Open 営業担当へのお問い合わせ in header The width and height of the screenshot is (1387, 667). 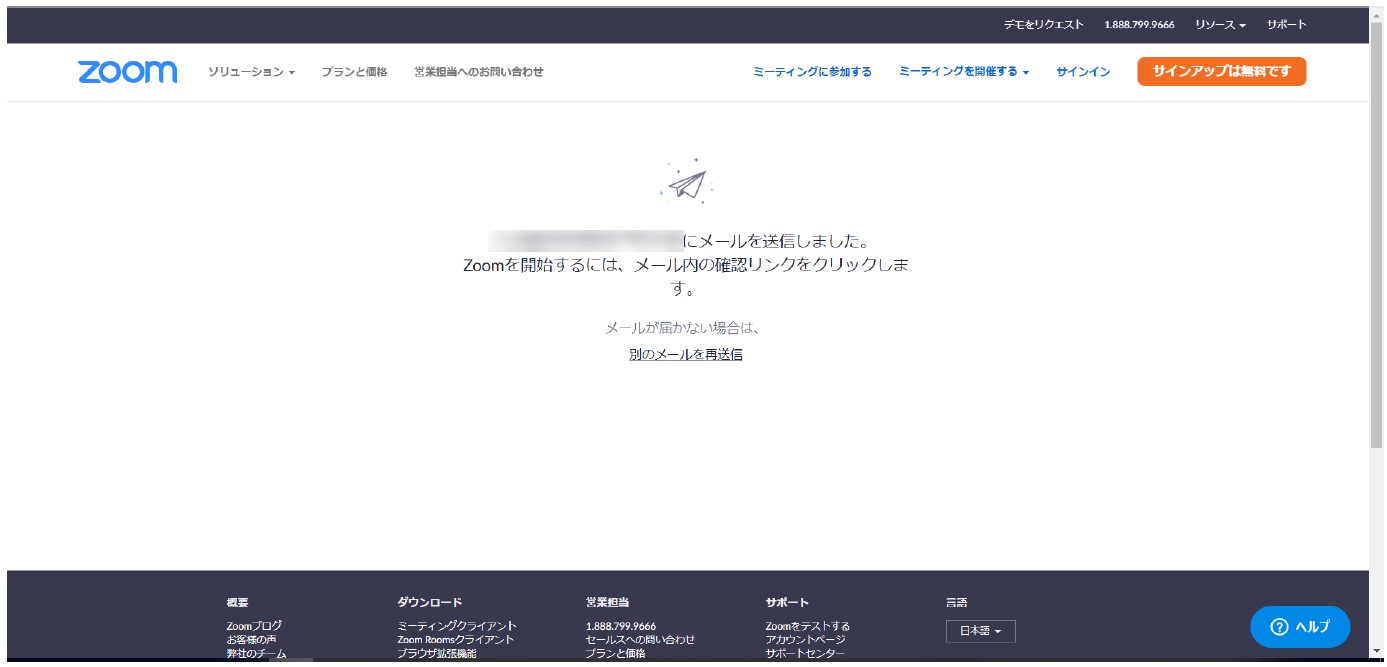coord(479,72)
